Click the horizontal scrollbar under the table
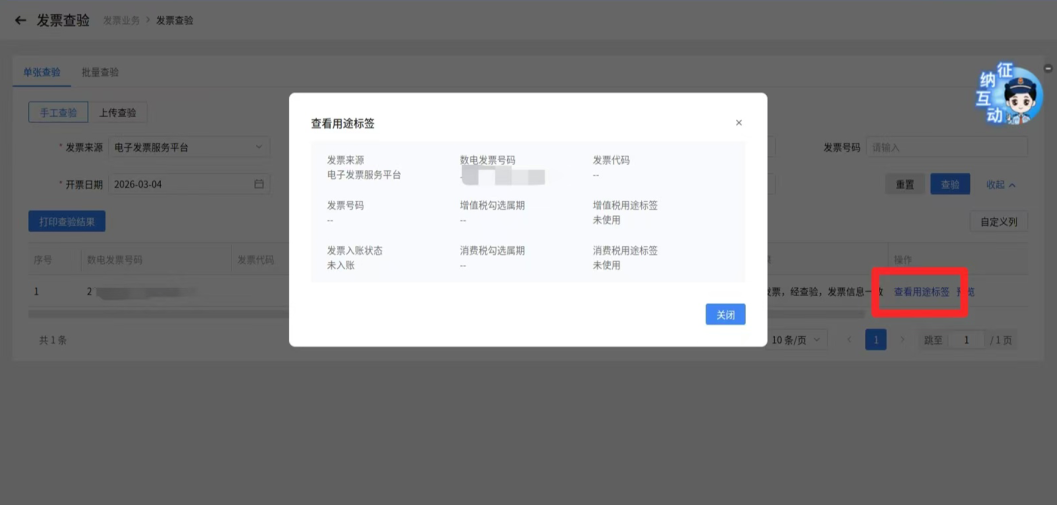 [x=446, y=314]
